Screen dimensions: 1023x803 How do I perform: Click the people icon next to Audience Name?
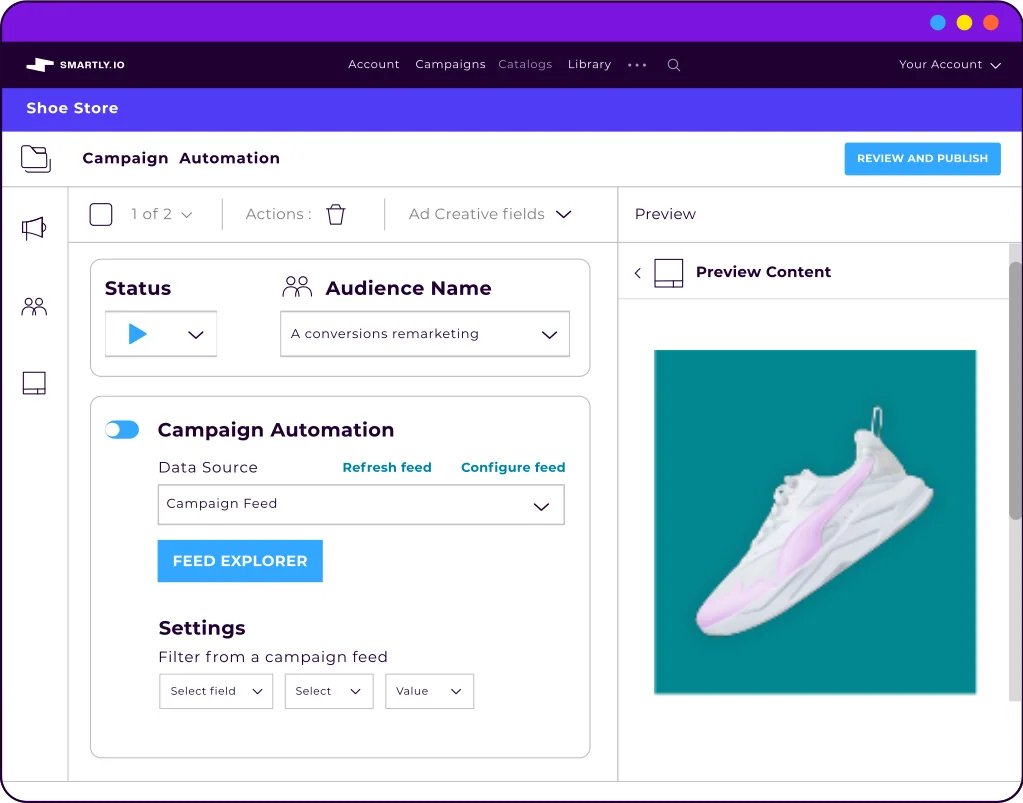[x=296, y=286]
